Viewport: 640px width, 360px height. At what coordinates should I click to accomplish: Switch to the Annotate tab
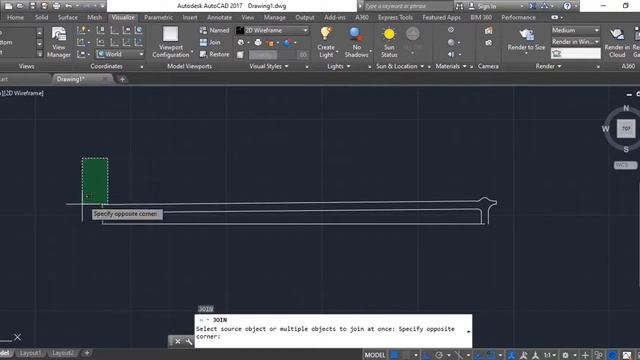[x=219, y=18]
